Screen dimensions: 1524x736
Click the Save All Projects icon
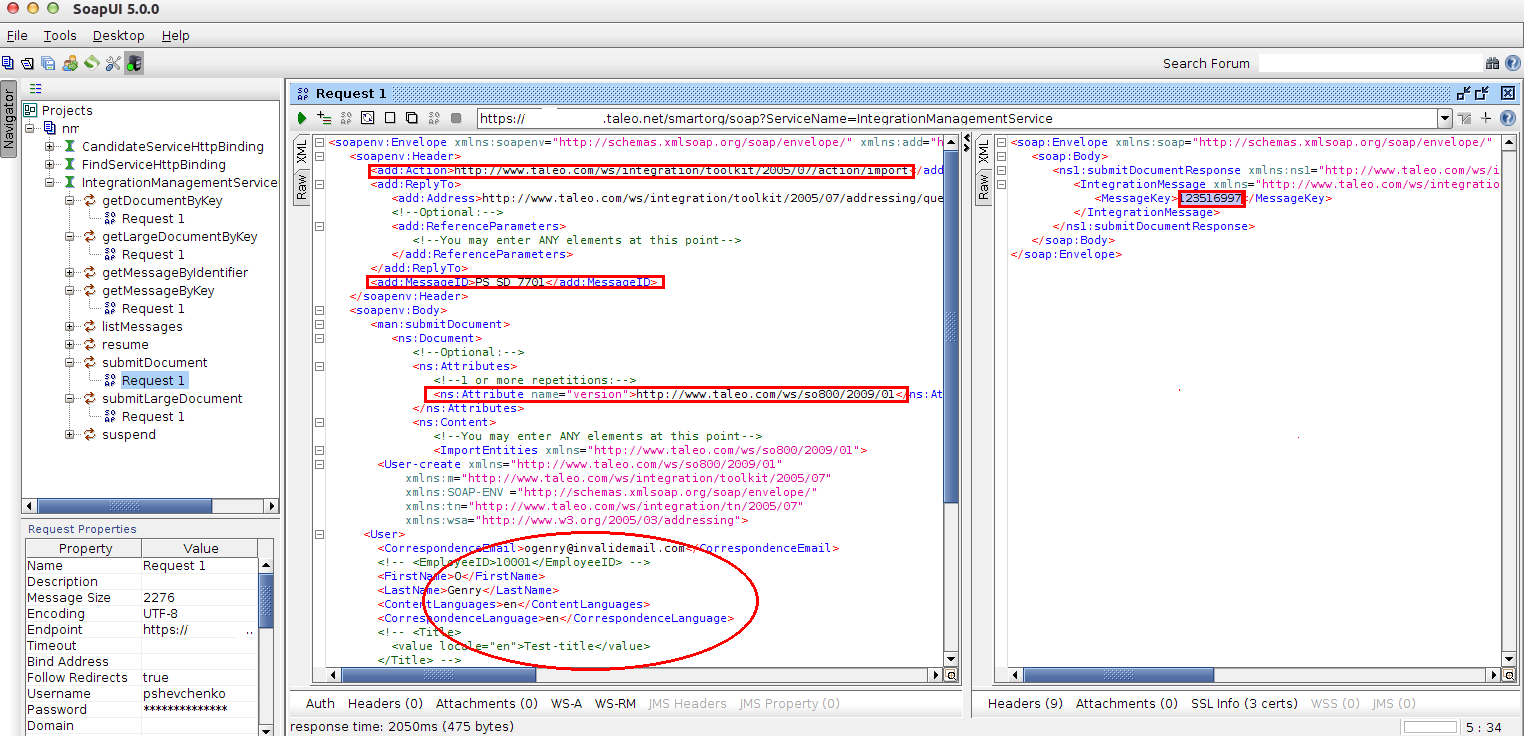(48, 63)
